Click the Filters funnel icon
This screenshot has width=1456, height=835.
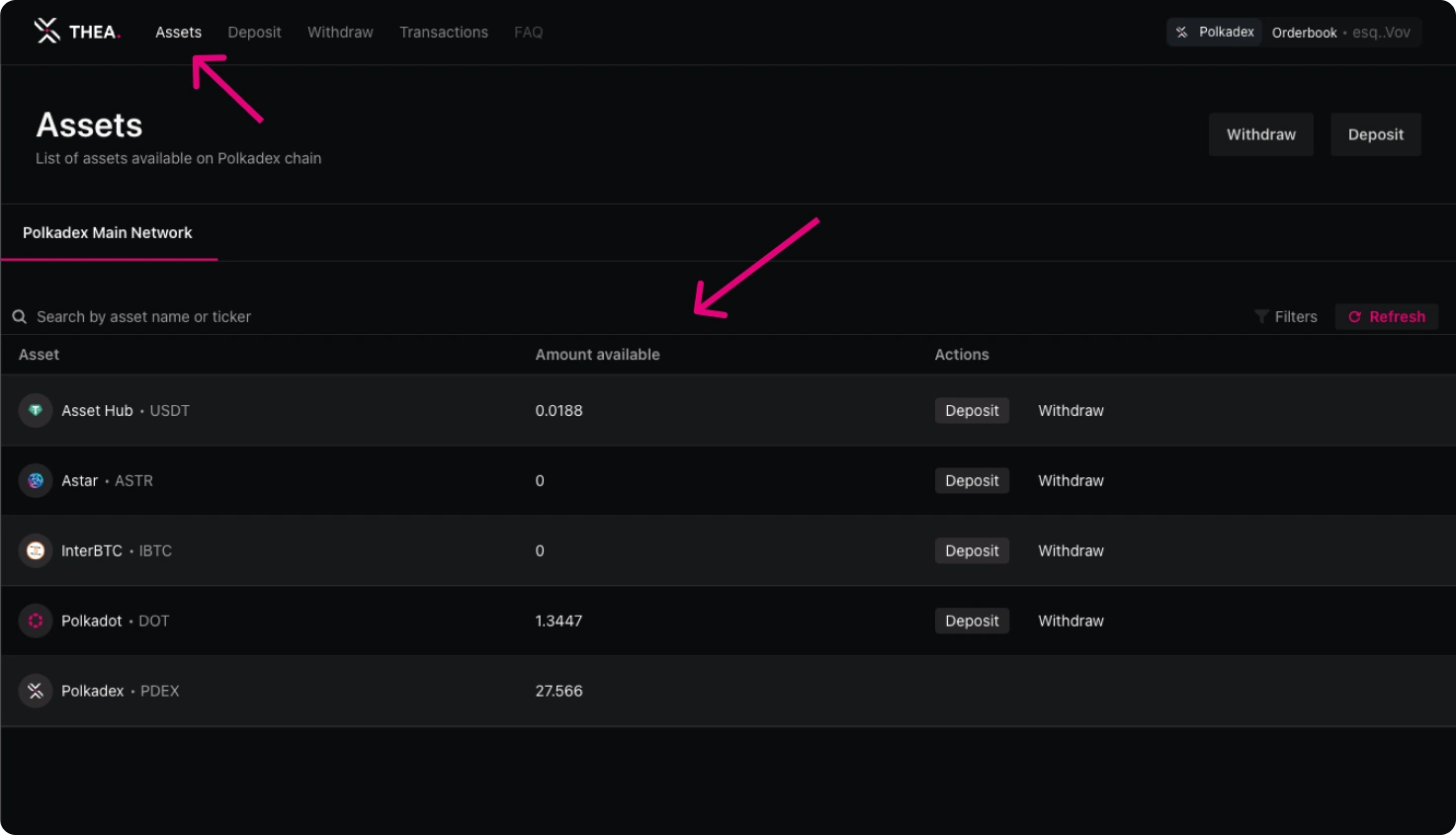pyautogui.click(x=1261, y=317)
